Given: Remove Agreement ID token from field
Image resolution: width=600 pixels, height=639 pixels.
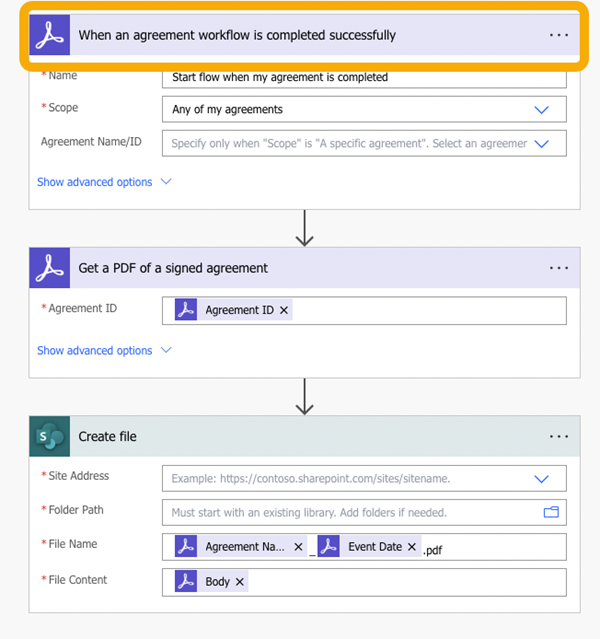Looking at the screenshot, I should (x=284, y=311).
